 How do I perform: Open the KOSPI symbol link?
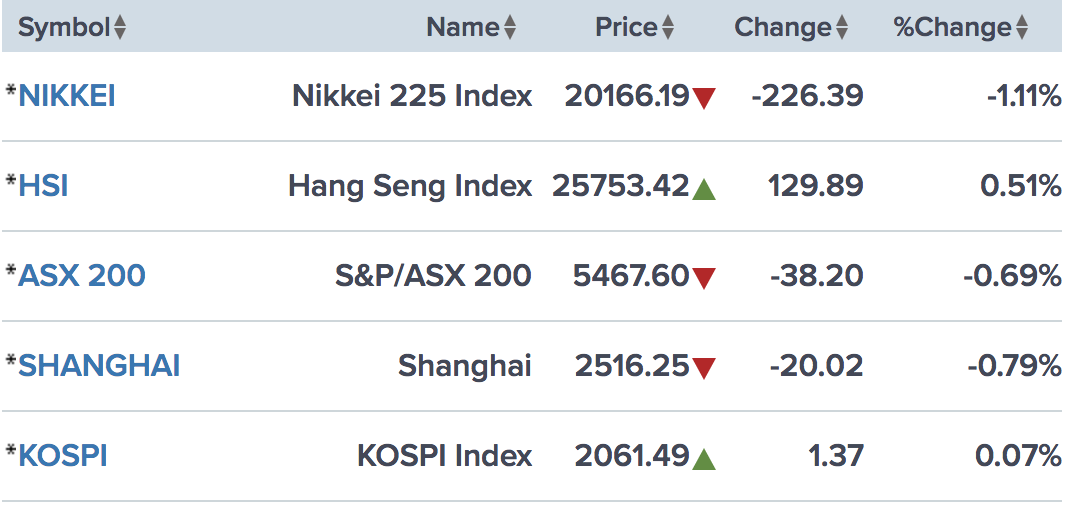tap(63, 456)
